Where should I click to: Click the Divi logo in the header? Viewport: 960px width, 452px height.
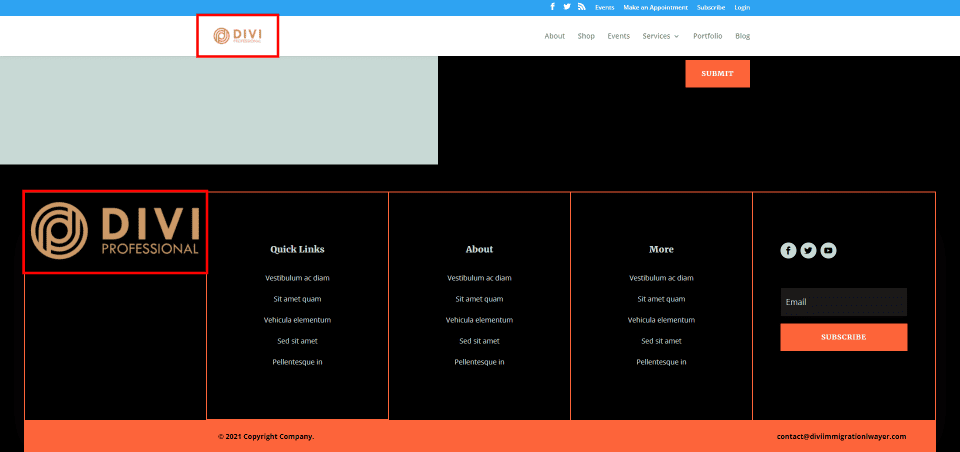(x=237, y=36)
